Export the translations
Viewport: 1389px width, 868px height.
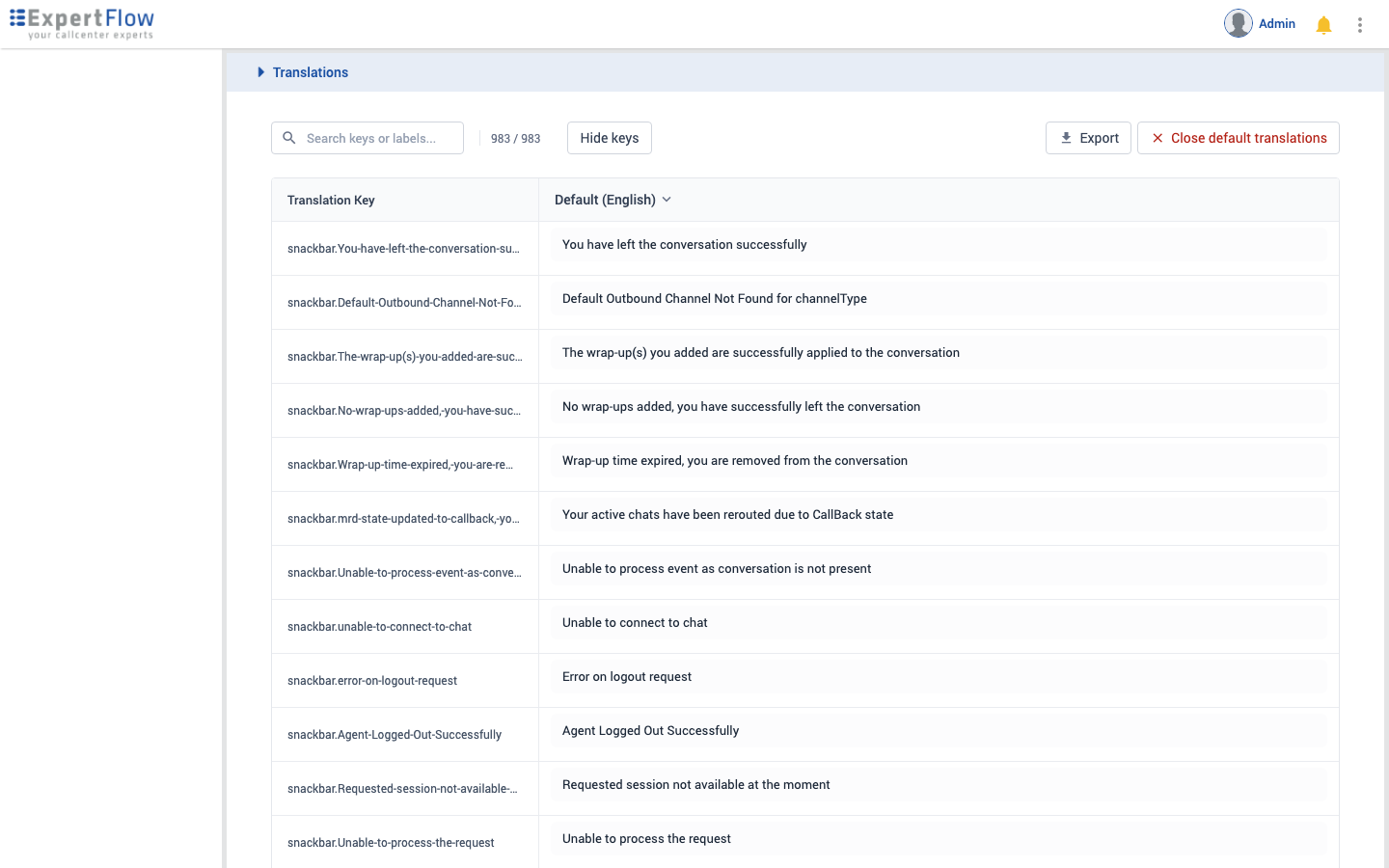1088,138
